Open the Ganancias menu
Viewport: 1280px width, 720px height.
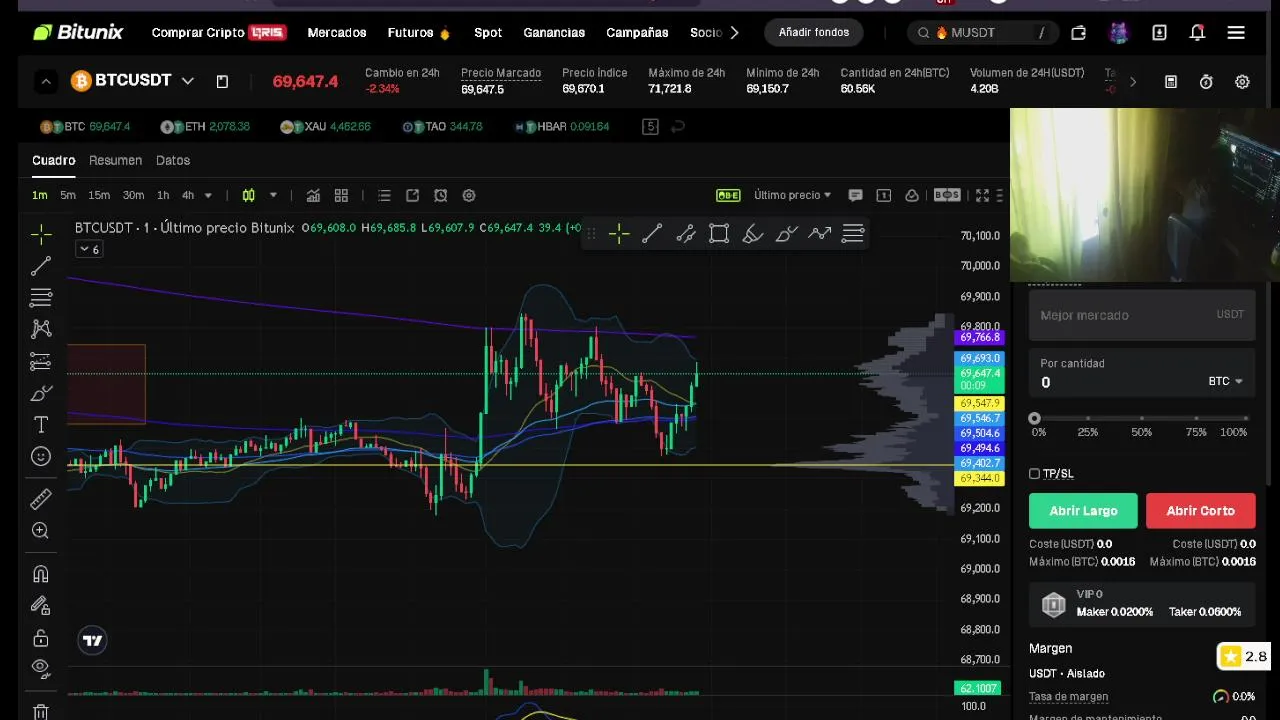click(554, 33)
